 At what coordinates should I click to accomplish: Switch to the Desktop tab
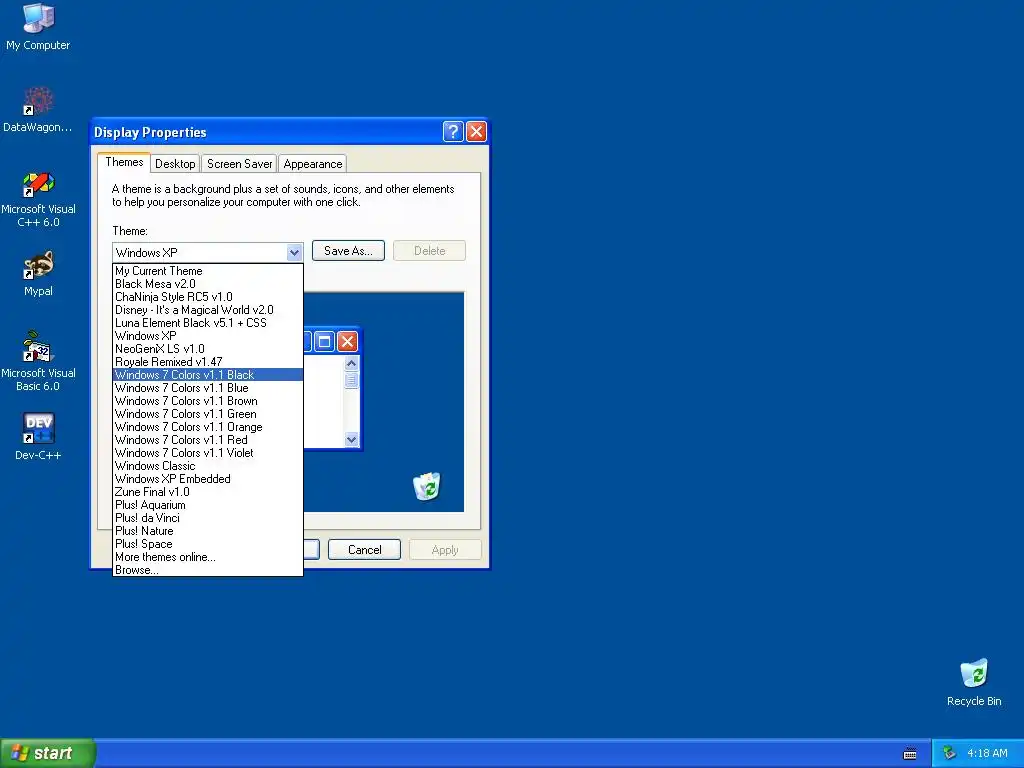click(x=175, y=164)
